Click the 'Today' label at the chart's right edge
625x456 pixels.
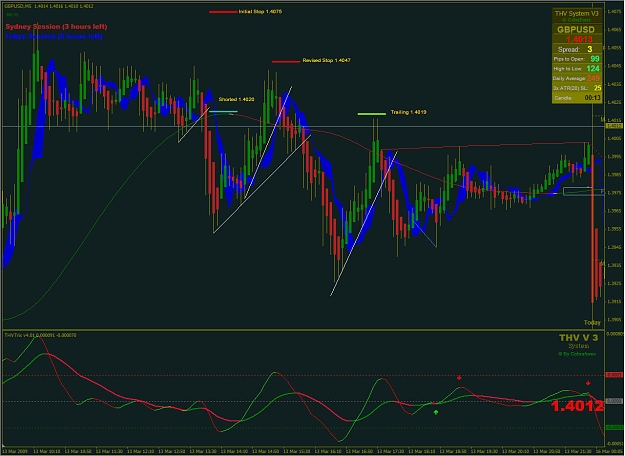[592, 322]
